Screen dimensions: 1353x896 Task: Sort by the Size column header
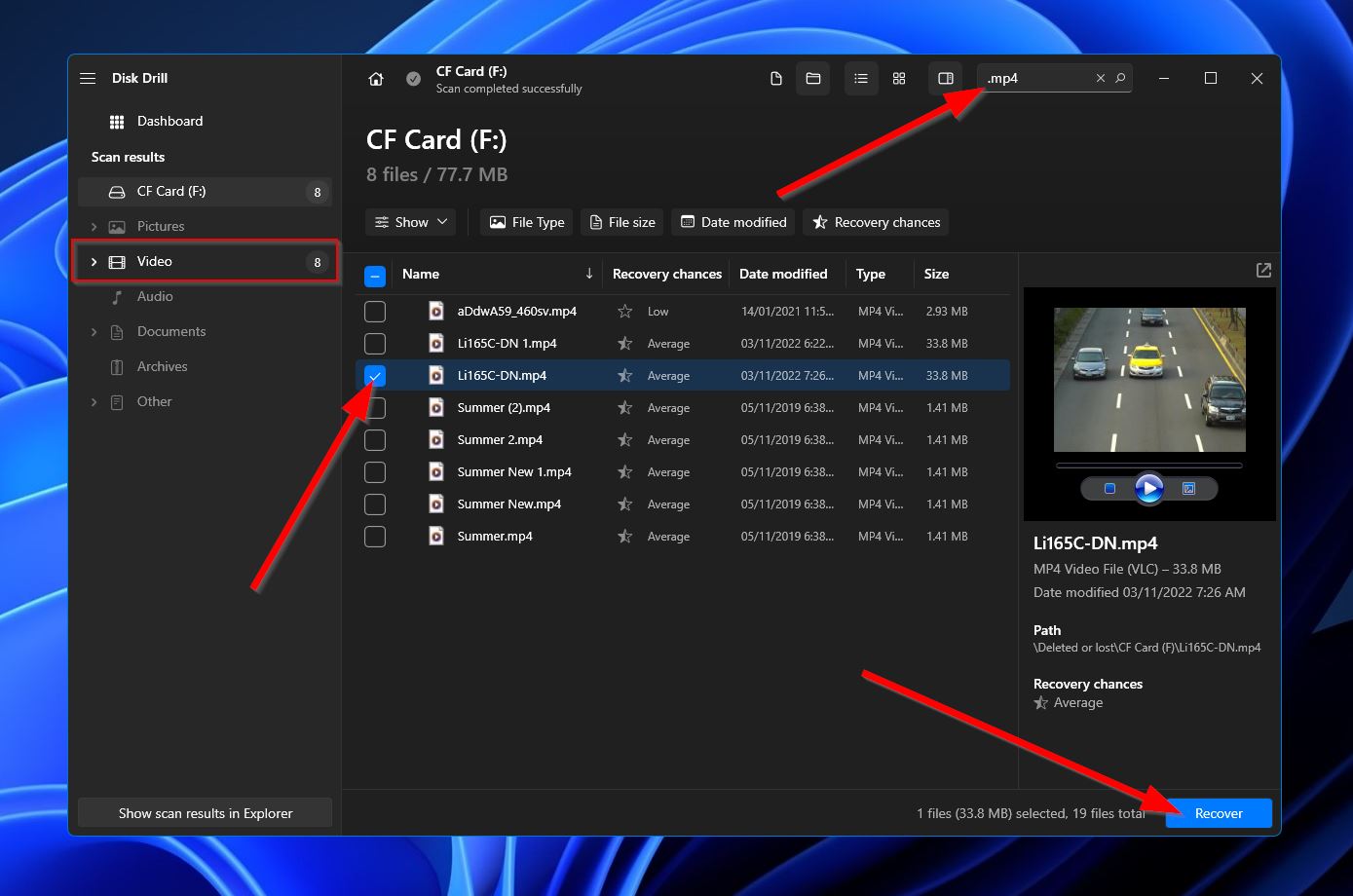click(x=936, y=275)
